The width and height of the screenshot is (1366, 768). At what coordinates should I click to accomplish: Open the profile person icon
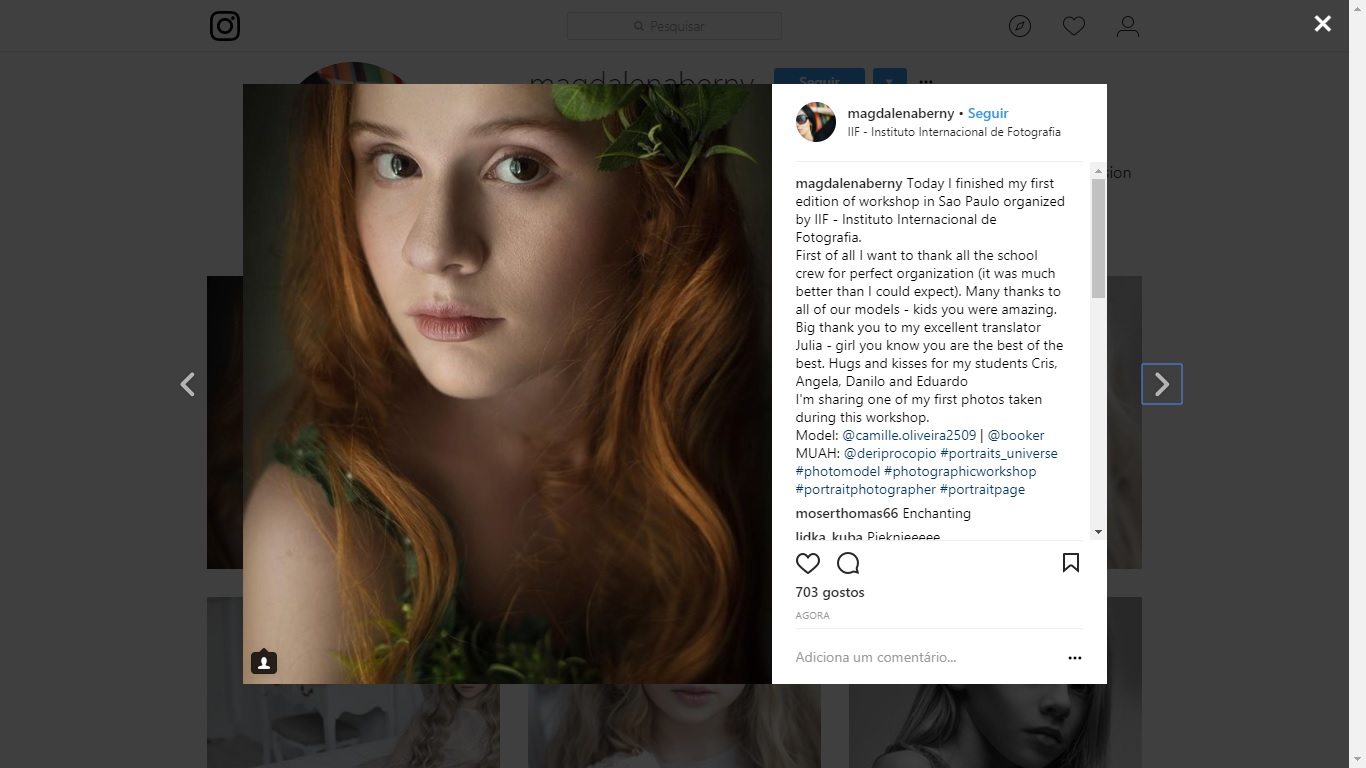[1127, 26]
